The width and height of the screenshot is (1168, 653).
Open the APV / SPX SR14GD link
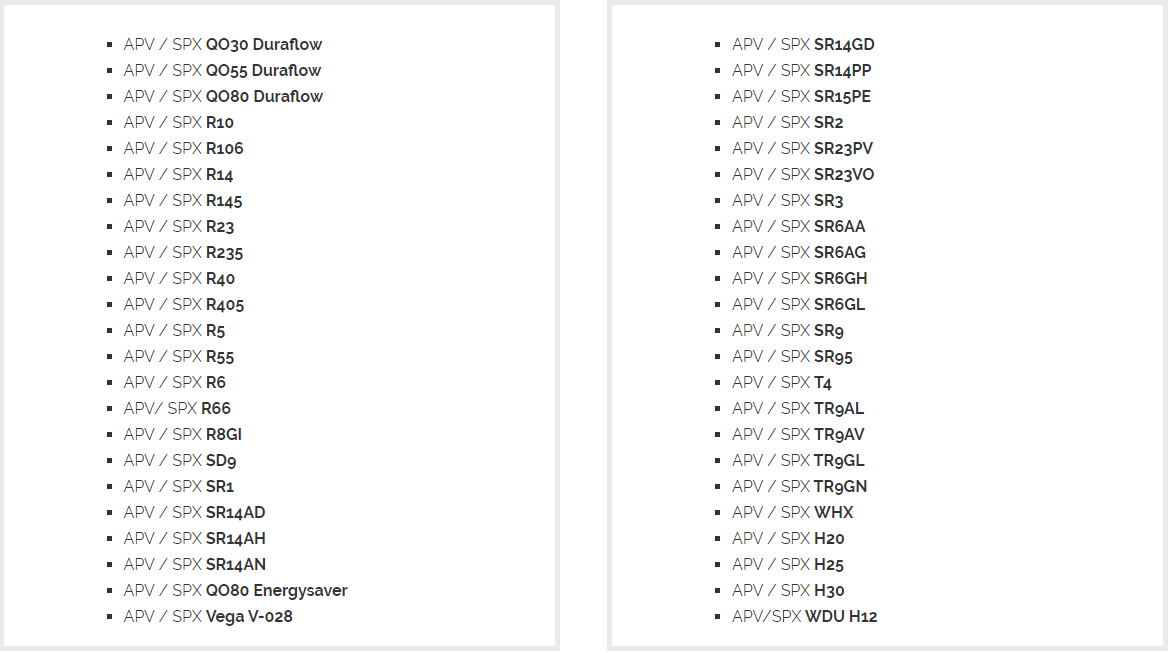pyautogui.click(x=803, y=45)
